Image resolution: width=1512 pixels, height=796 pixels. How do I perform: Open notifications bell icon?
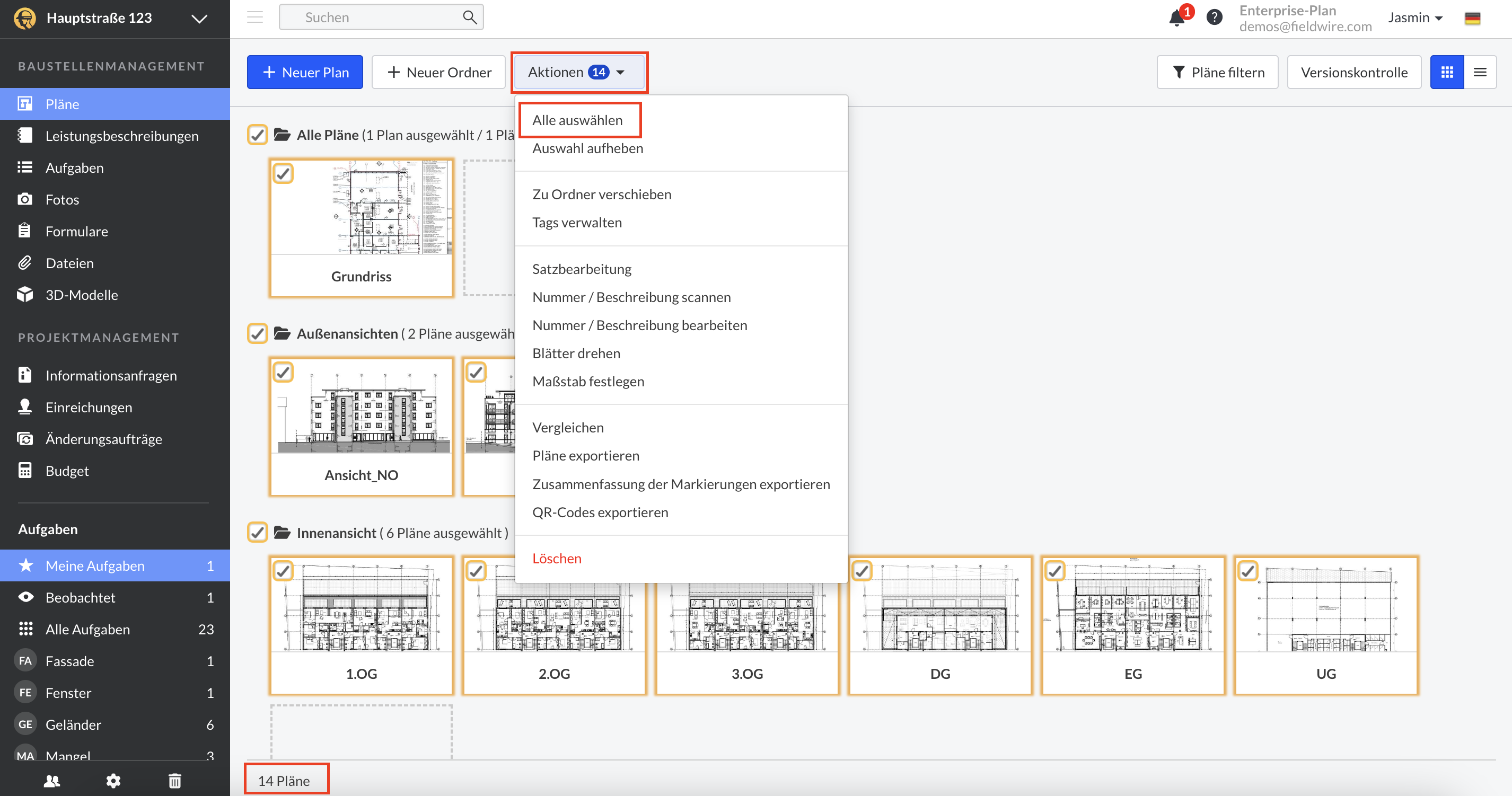(x=1177, y=17)
